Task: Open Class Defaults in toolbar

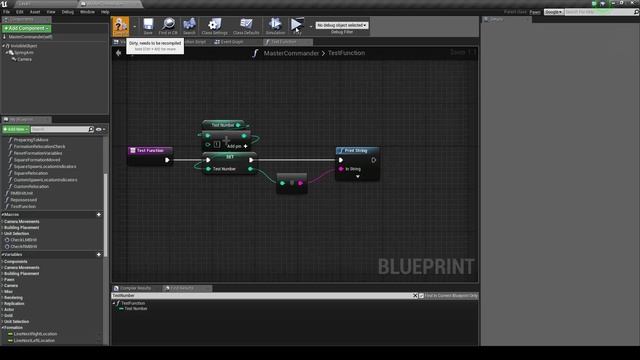Action: [246, 27]
